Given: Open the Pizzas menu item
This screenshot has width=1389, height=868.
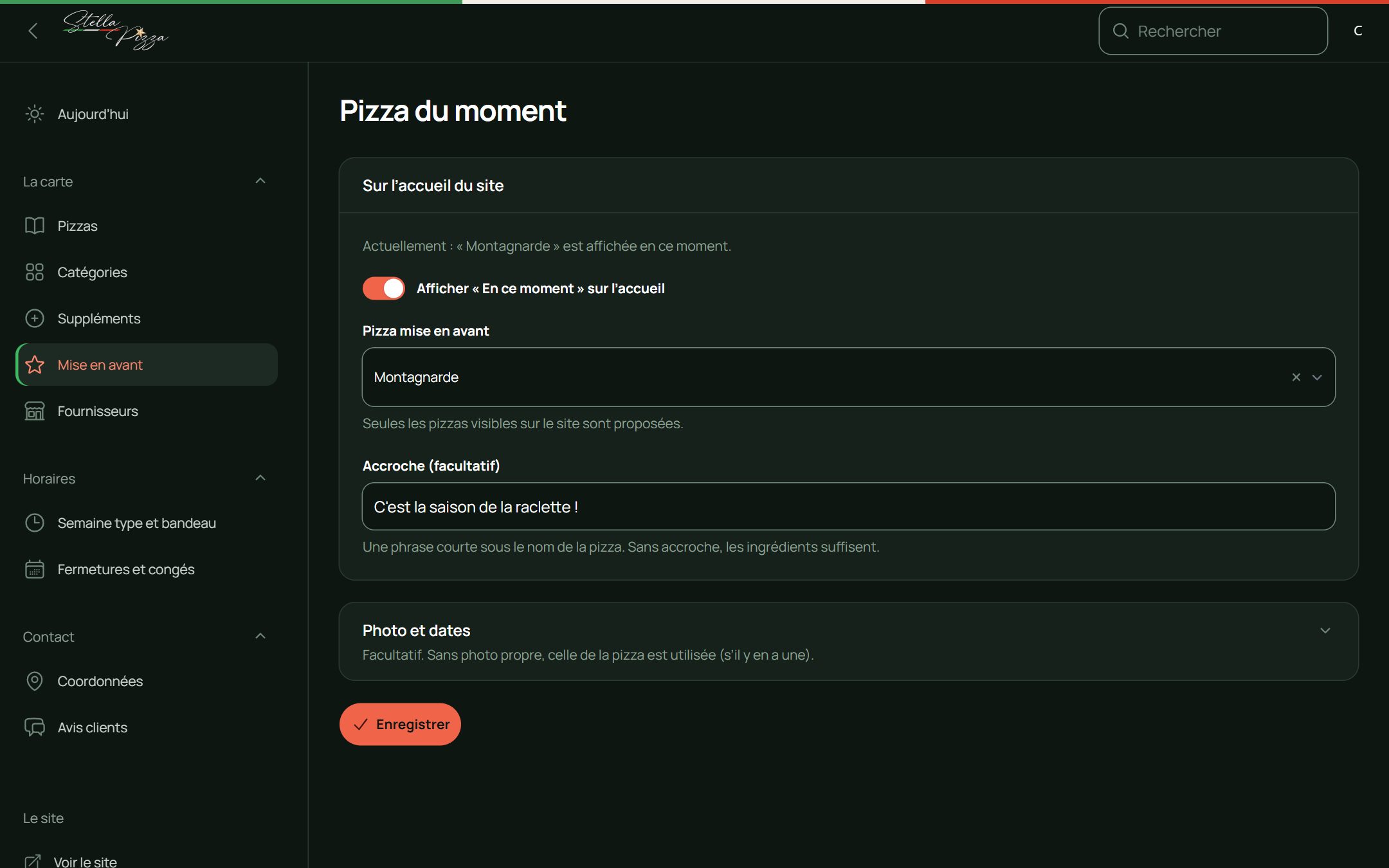Looking at the screenshot, I should pyautogui.click(x=147, y=226).
